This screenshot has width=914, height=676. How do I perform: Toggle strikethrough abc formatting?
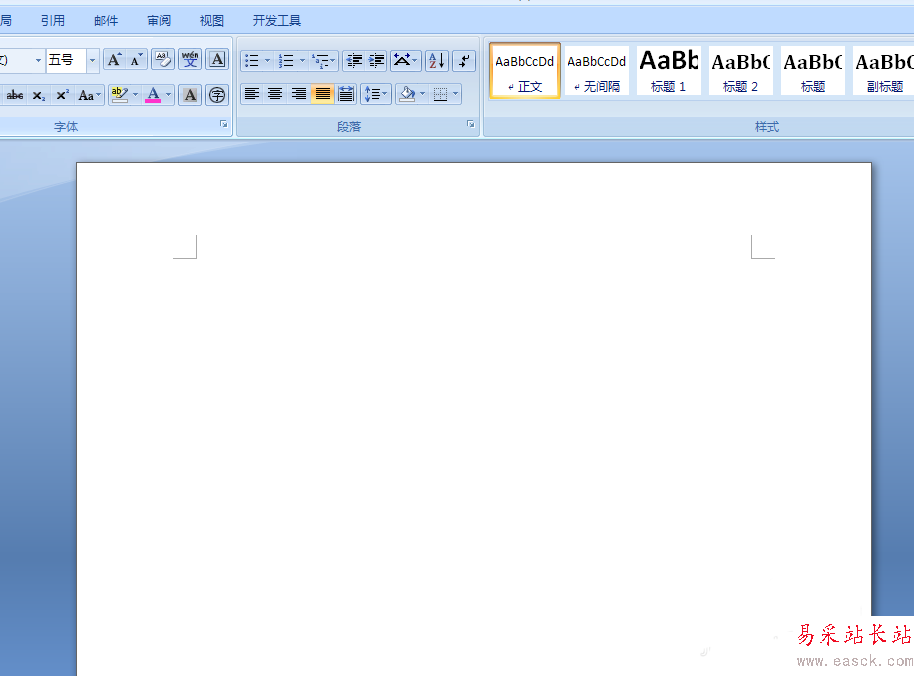tap(15, 95)
